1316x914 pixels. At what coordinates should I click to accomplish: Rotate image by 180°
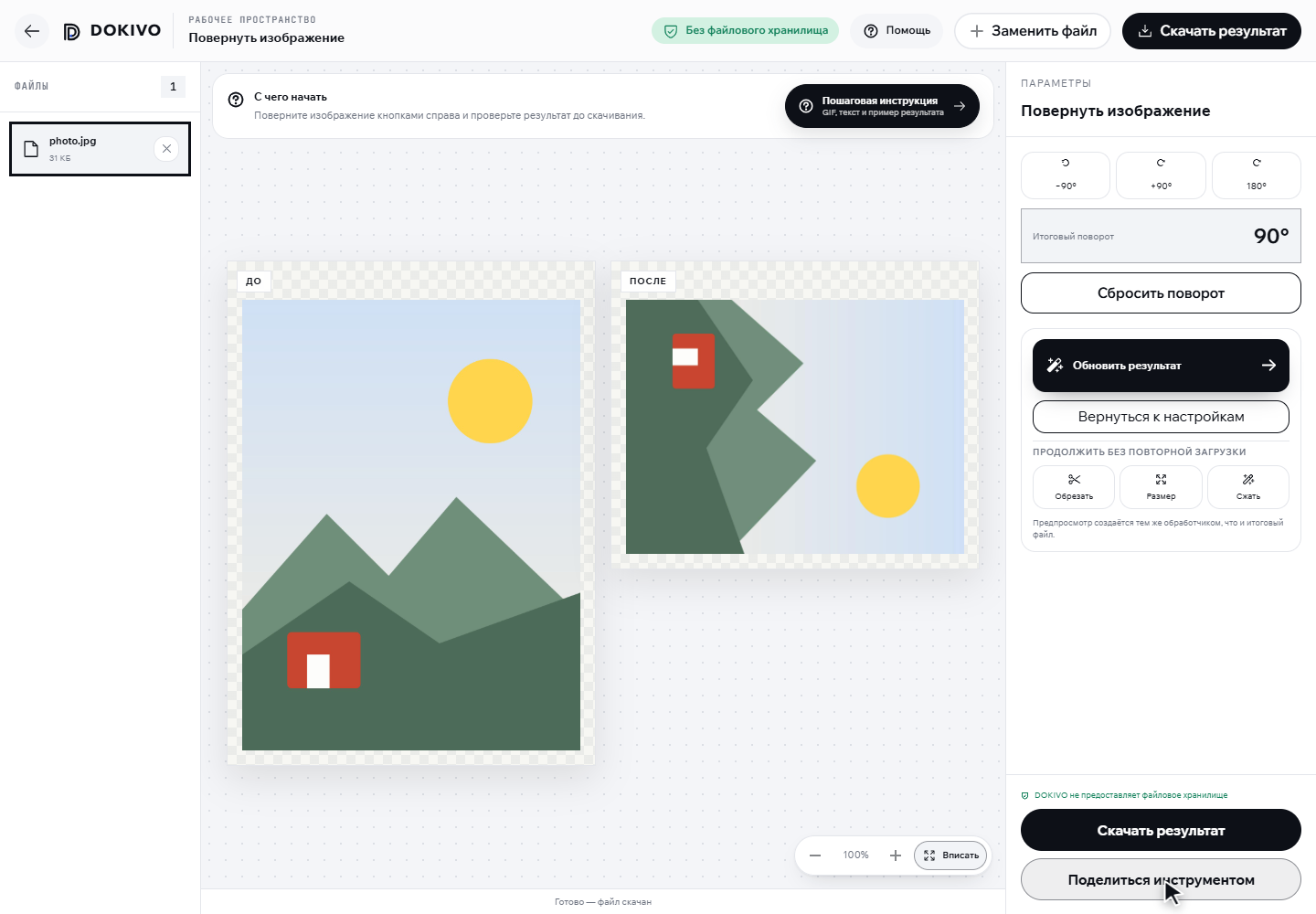click(1257, 175)
